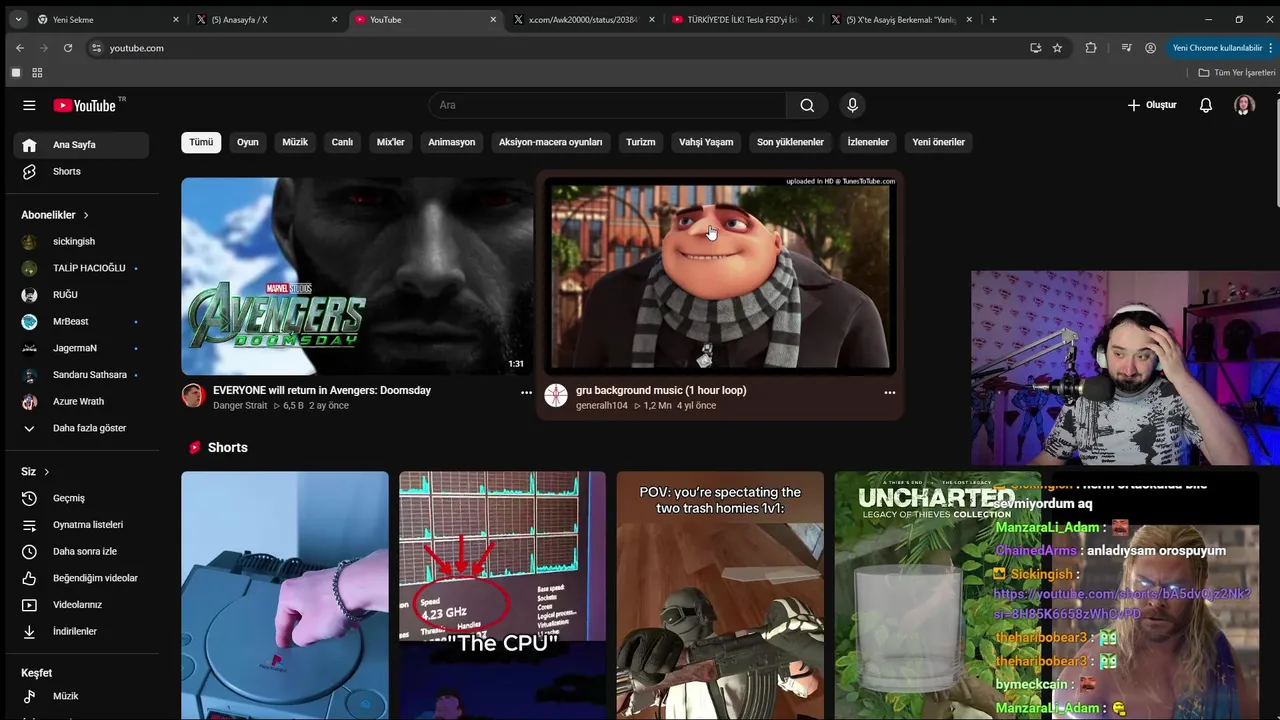Select the Oyun filter chip
The height and width of the screenshot is (720, 1280).
(x=248, y=142)
